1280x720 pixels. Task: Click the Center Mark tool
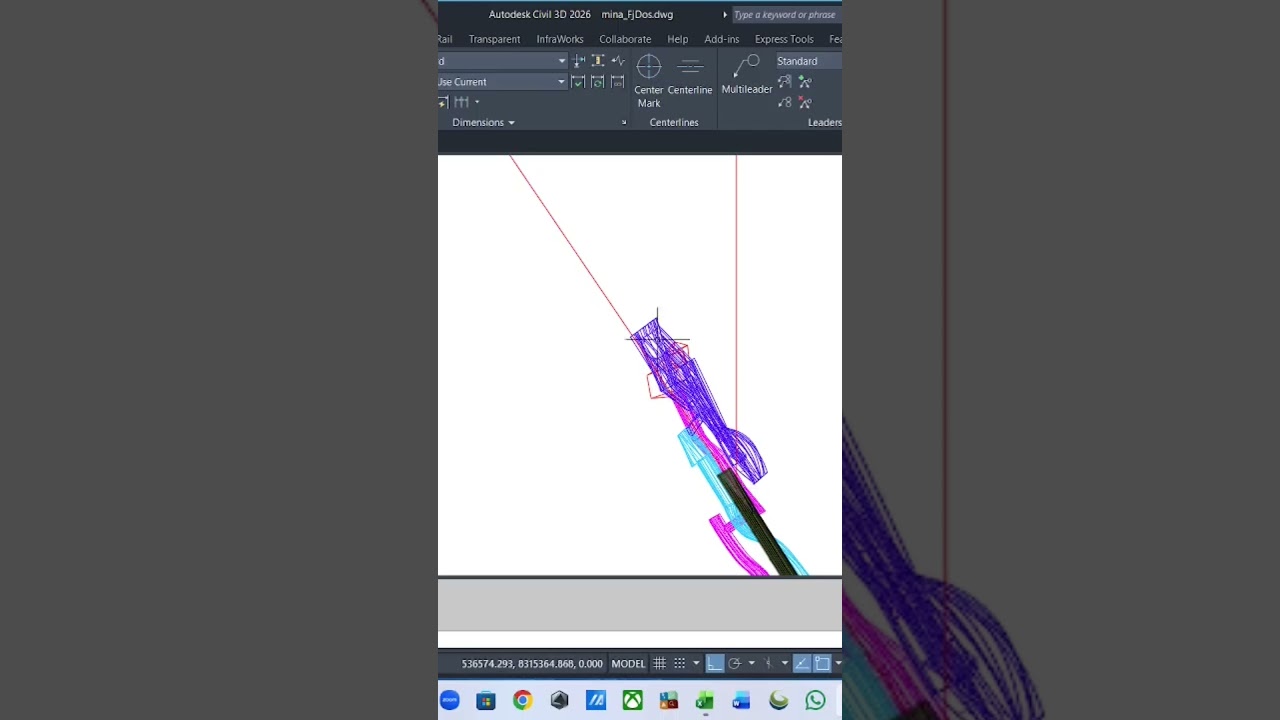pos(649,81)
